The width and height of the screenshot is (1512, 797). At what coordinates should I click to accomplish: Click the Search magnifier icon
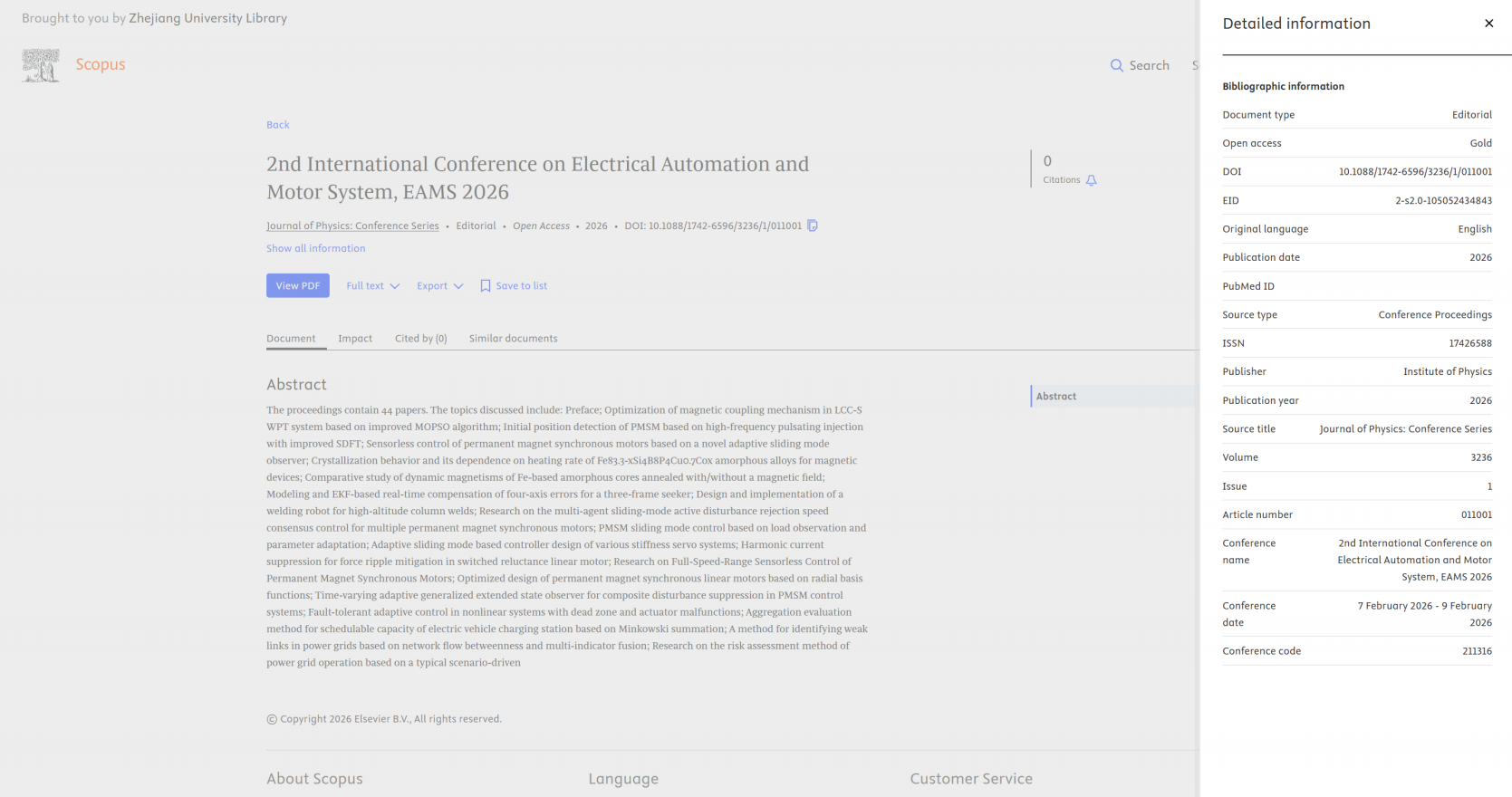1117,65
